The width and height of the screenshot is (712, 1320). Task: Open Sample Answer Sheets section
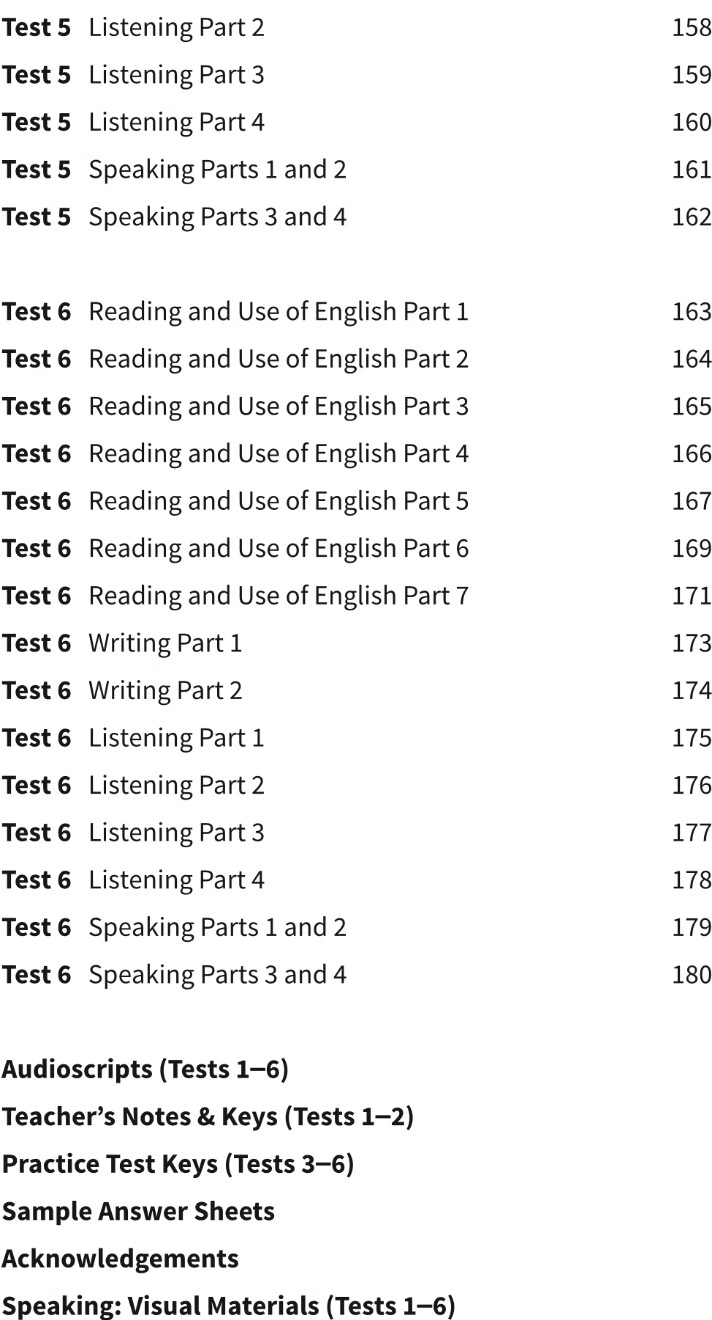[138, 1211]
